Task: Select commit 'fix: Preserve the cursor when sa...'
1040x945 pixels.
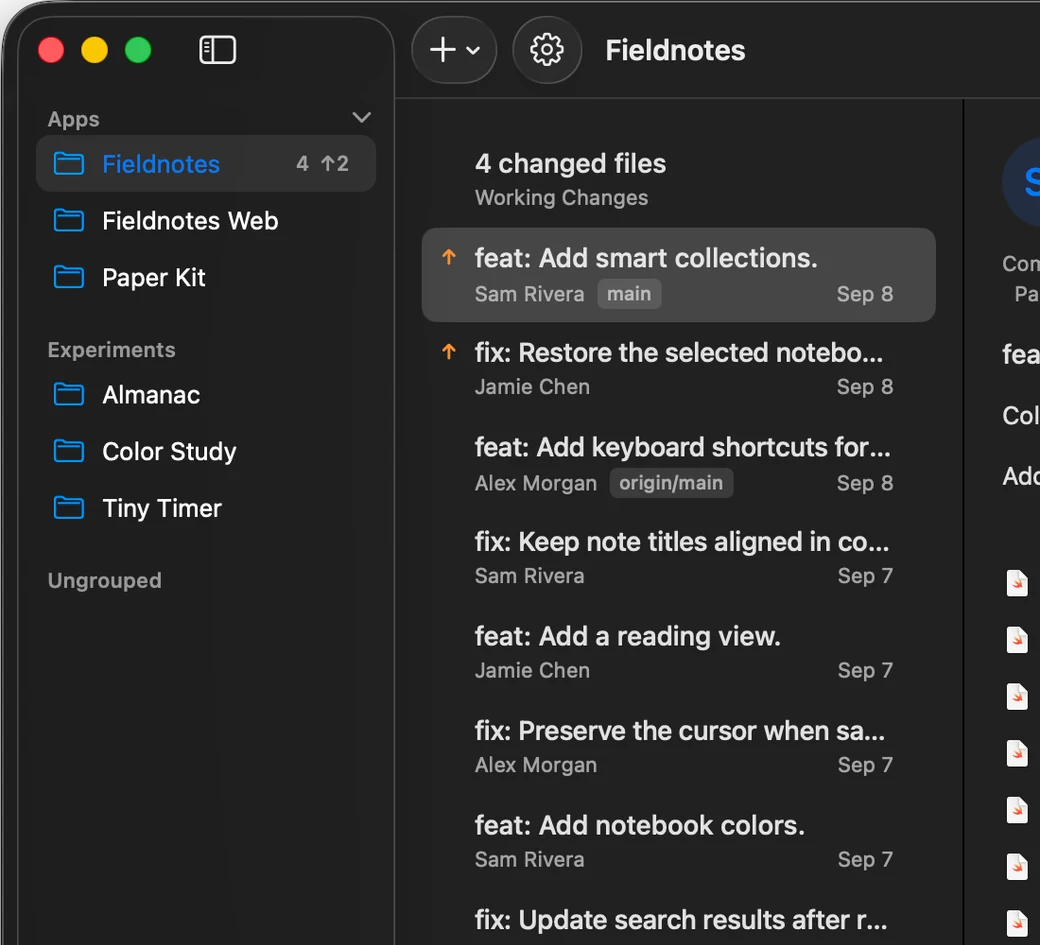Action: (679, 747)
